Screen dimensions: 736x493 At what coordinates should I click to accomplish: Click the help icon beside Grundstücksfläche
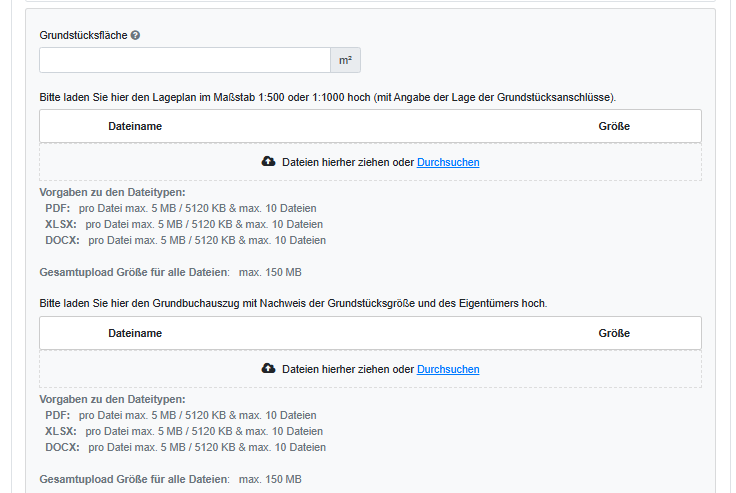pos(135,35)
